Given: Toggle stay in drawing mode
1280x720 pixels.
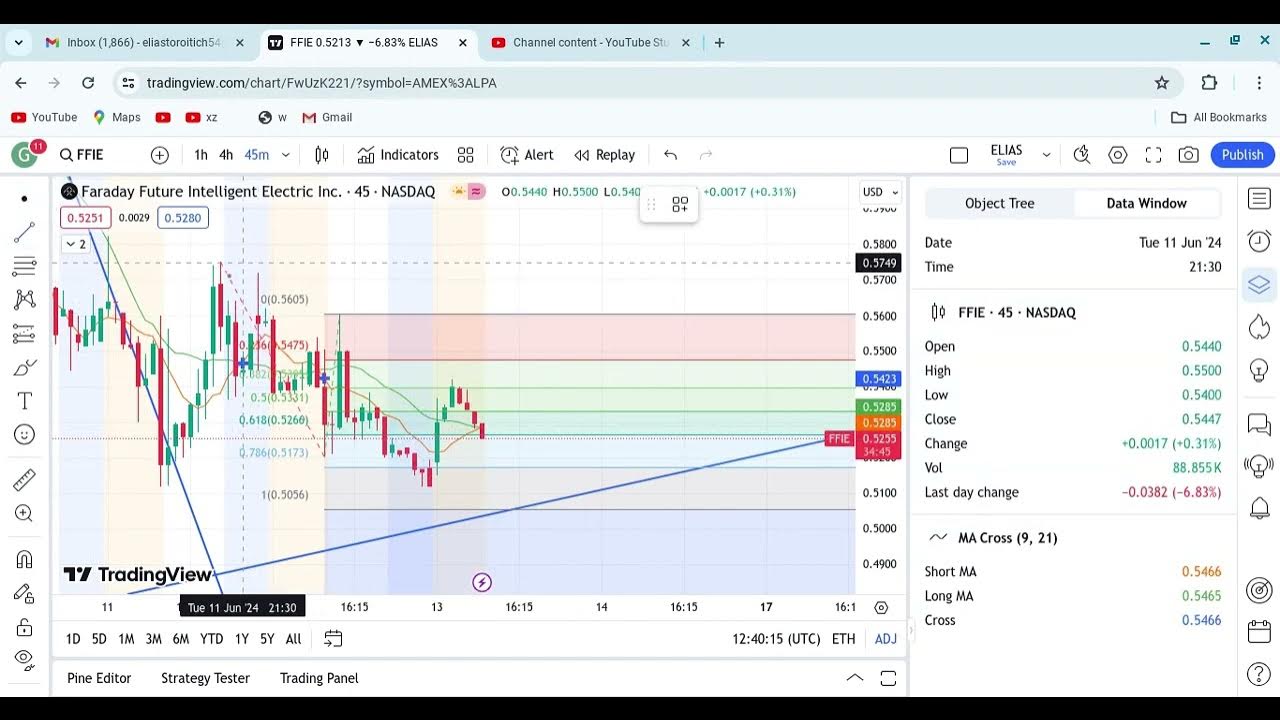Looking at the screenshot, I should 24,593.
